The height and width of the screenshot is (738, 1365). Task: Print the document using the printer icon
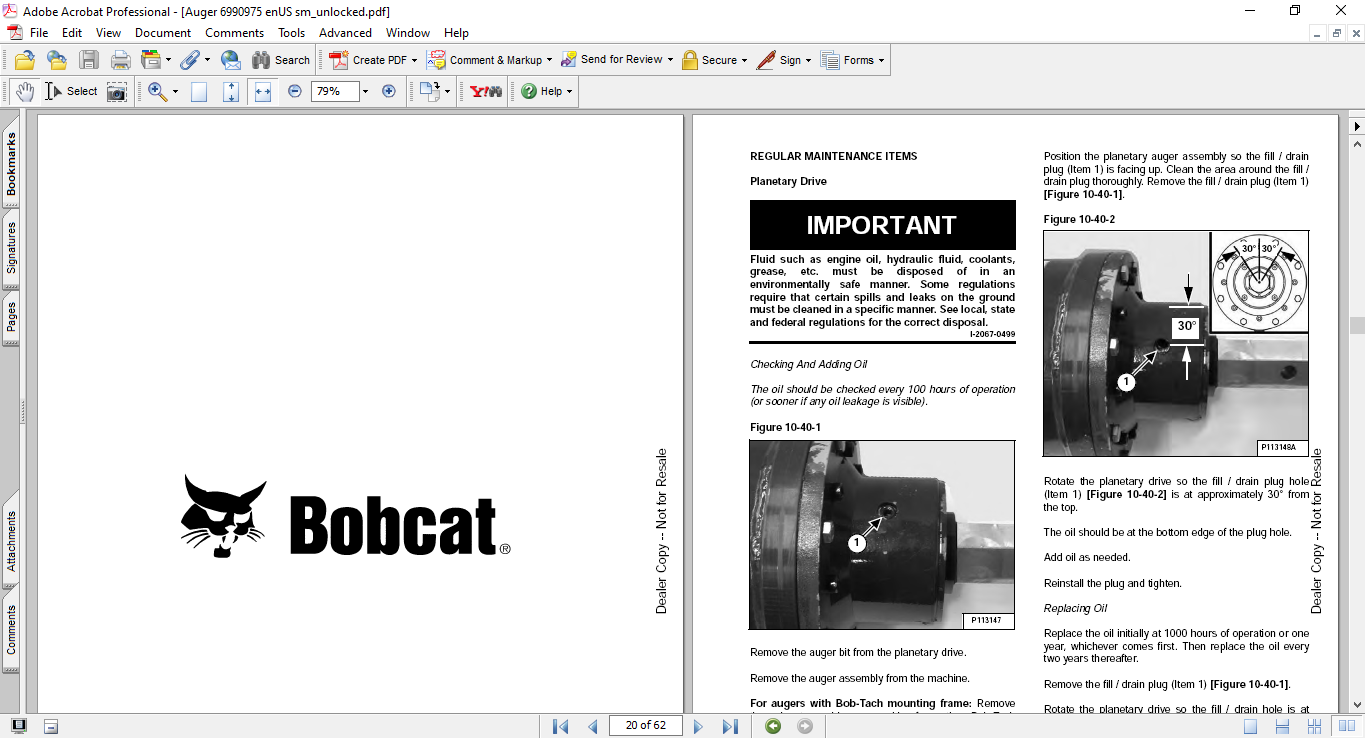pos(120,60)
